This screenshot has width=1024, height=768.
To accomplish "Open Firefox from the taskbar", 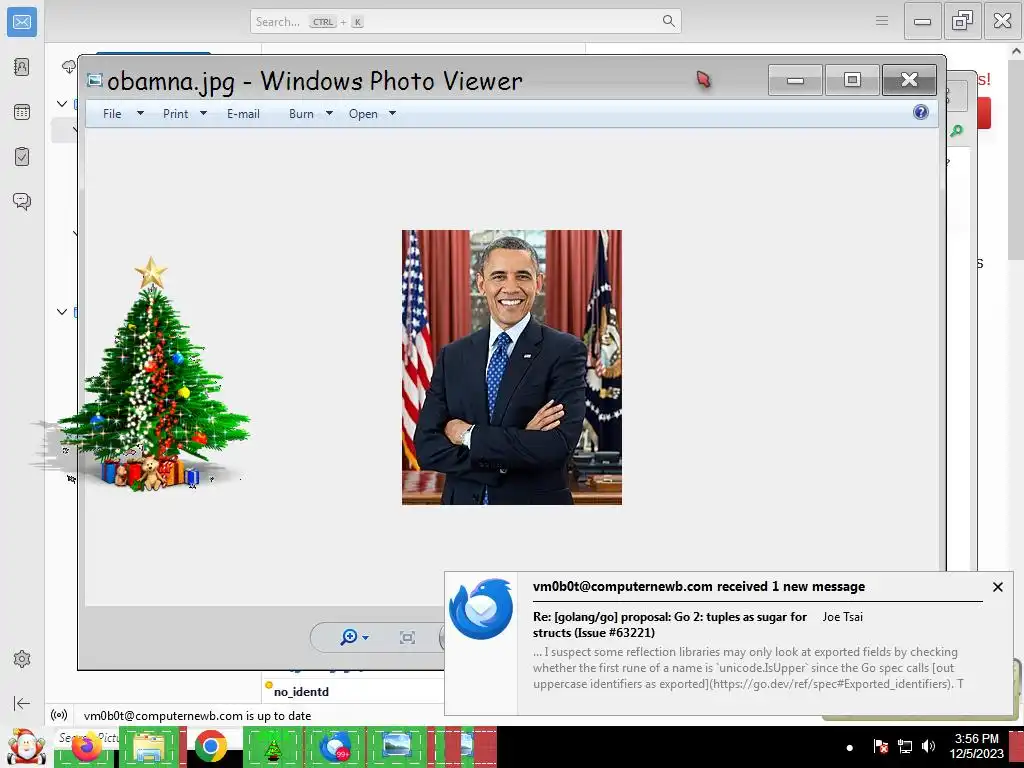I will tap(87, 747).
